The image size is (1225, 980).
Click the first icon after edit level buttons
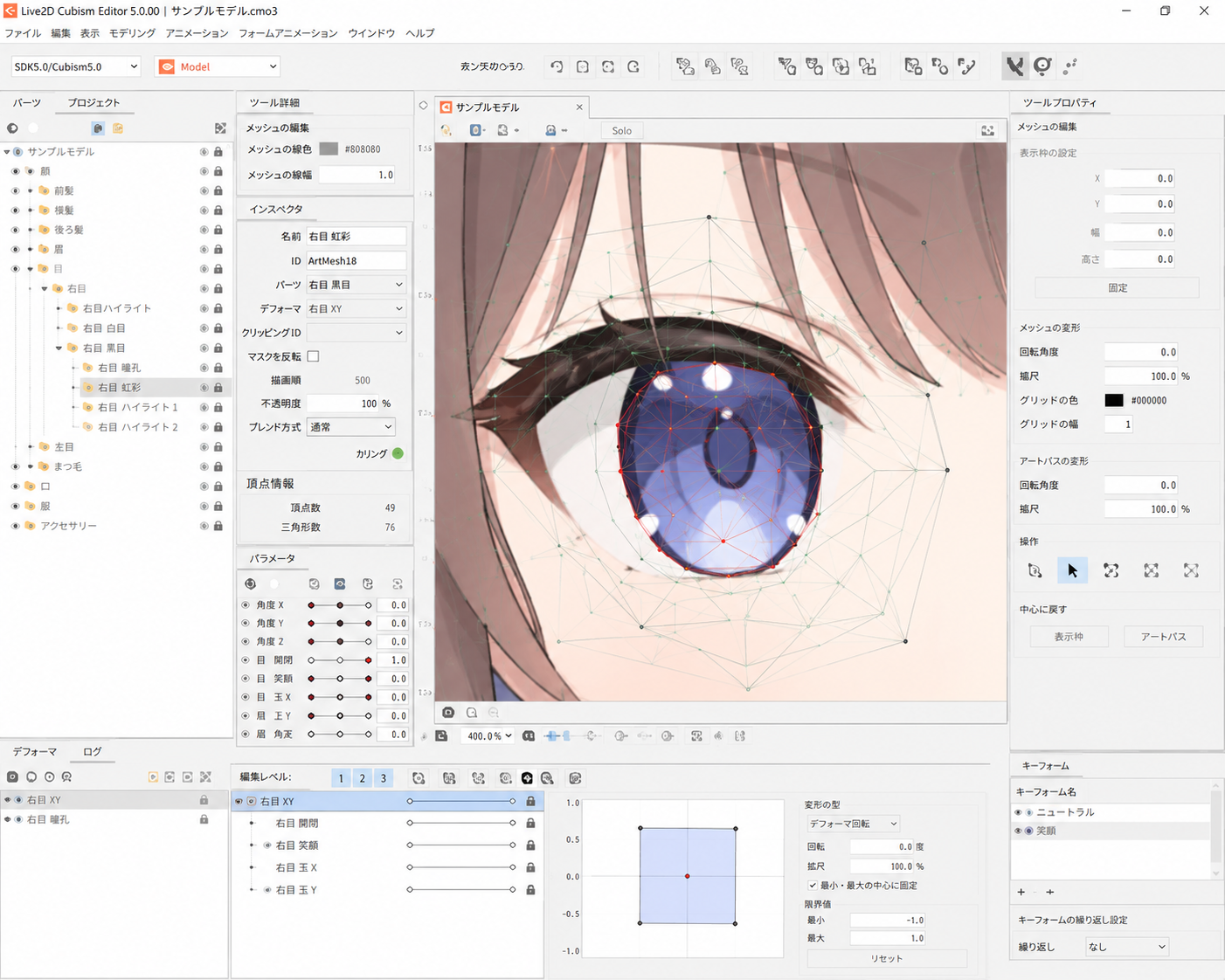(419, 778)
